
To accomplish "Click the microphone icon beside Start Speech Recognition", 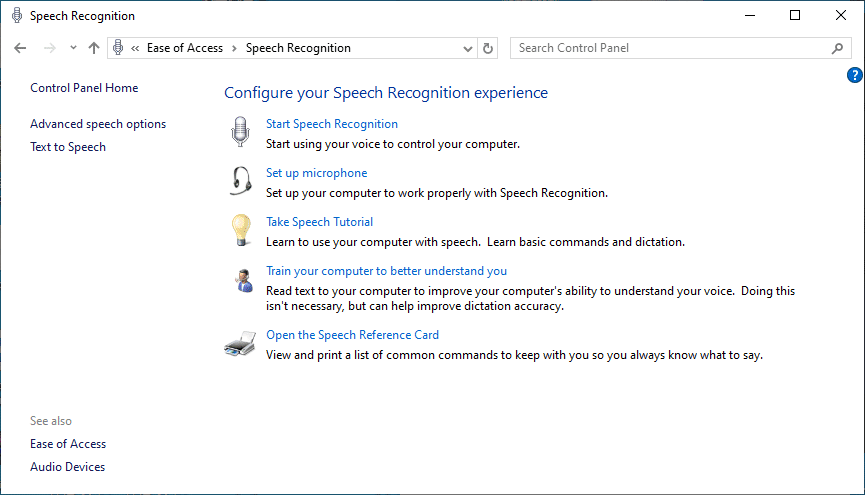I will pyautogui.click(x=240, y=131).
